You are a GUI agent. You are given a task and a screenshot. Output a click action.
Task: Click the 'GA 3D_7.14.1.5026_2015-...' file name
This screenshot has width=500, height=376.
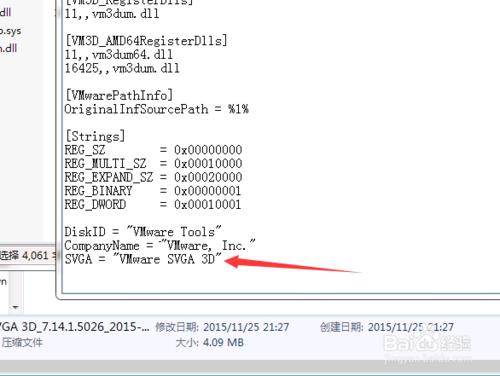coord(75,327)
